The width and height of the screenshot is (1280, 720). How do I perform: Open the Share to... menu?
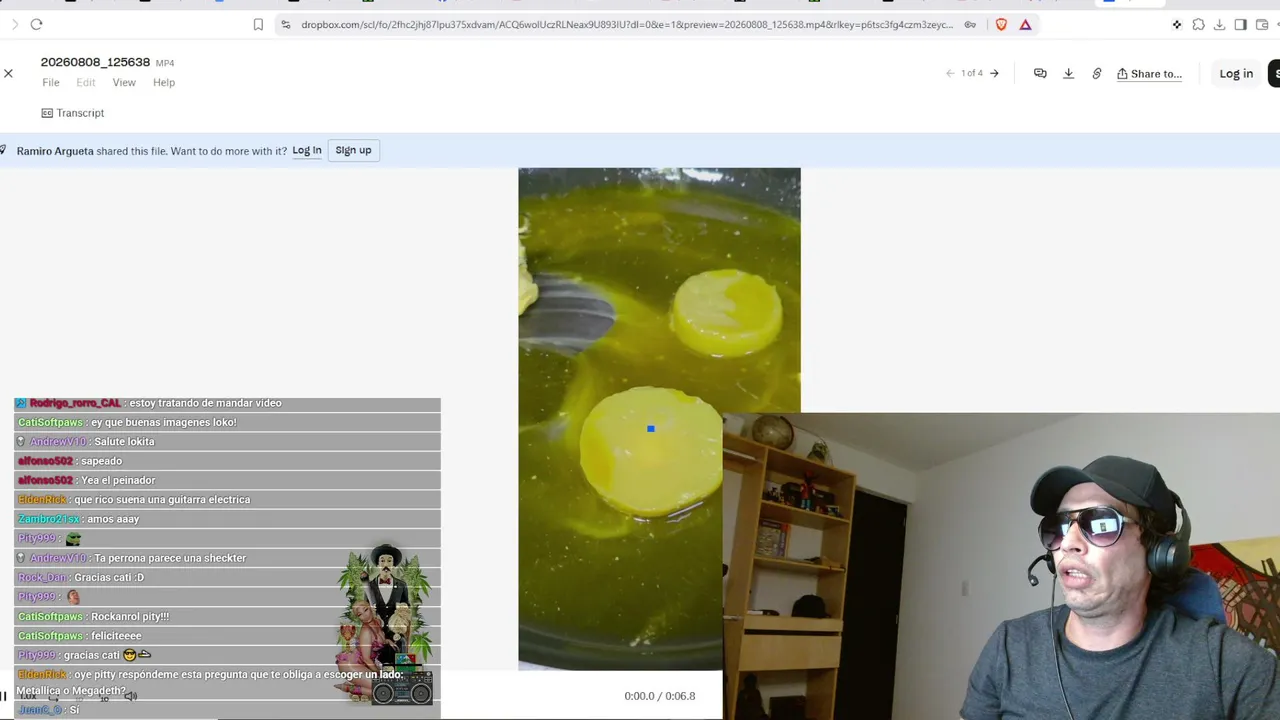[1149, 73]
